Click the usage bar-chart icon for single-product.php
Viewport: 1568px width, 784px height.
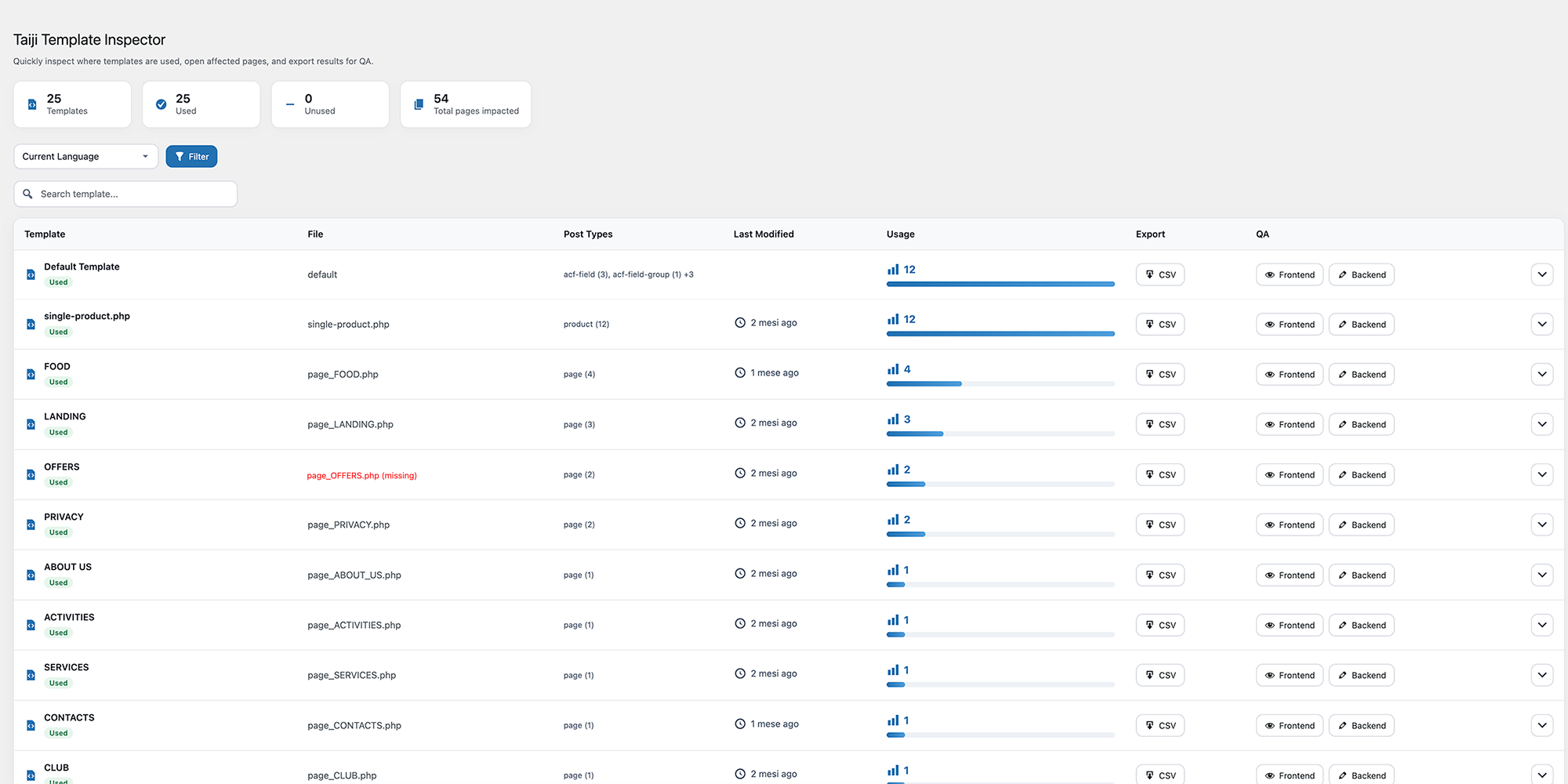tap(894, 319)
